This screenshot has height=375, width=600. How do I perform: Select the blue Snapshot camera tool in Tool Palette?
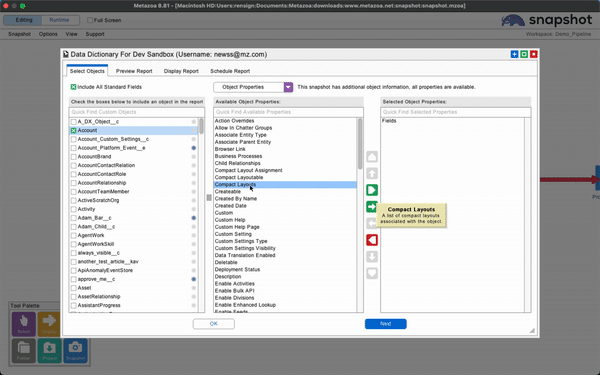[75, 351]
